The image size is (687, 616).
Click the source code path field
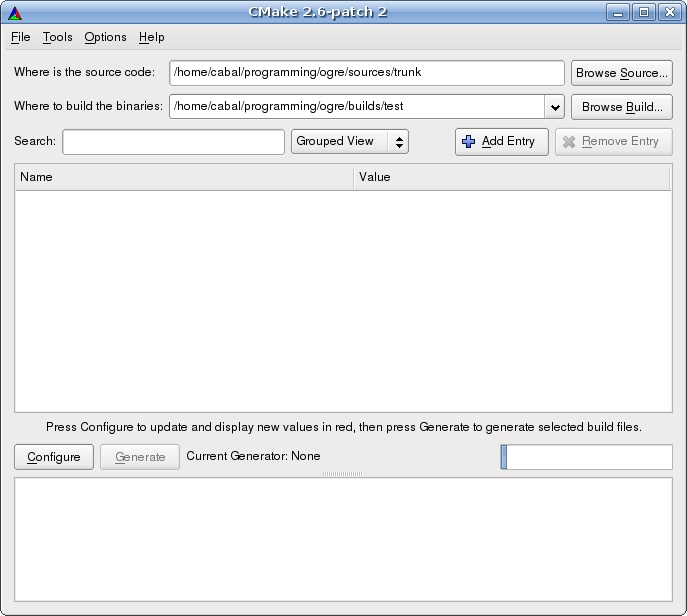pyautogui.click(x=367, y=73)
